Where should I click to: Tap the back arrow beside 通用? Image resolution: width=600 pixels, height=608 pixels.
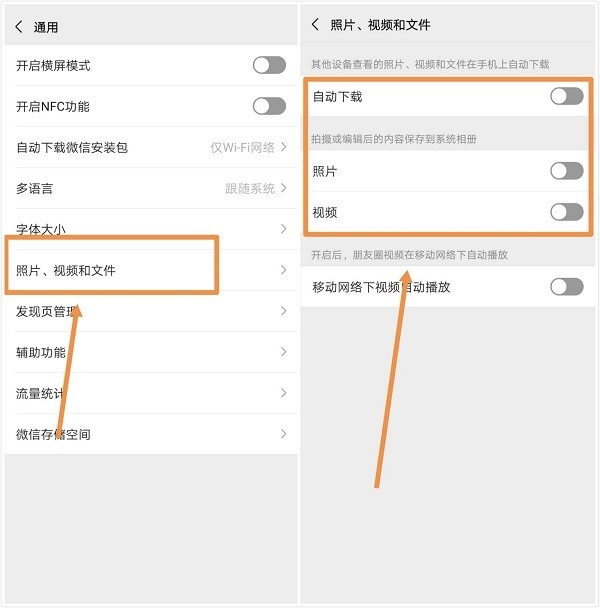pos(19,27)
